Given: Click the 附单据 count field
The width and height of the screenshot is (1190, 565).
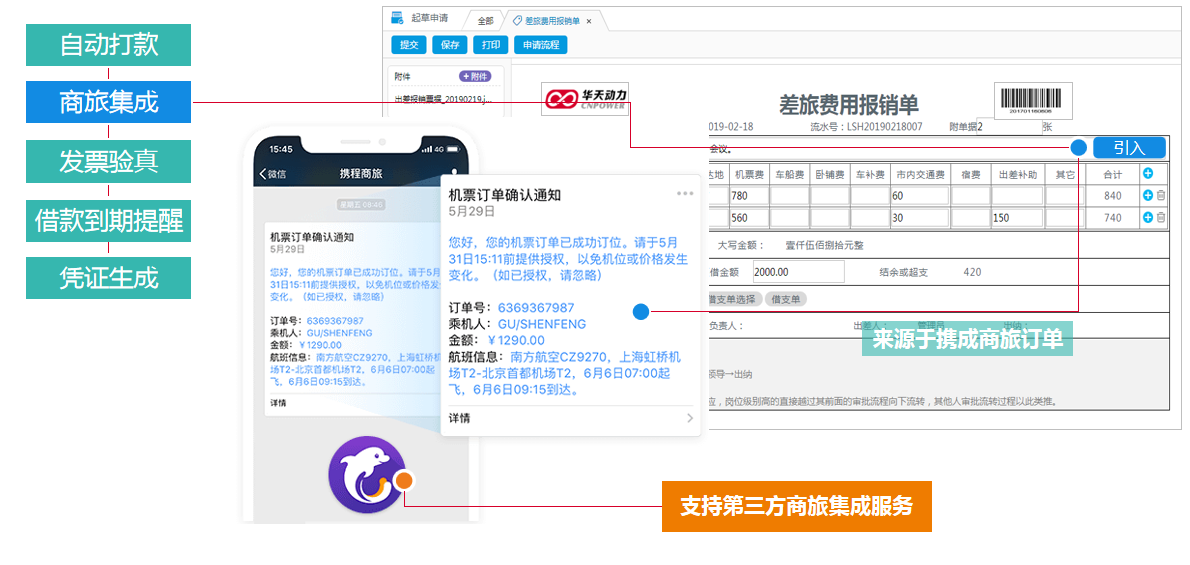Looking at the screenshot, I should 1008,127.
